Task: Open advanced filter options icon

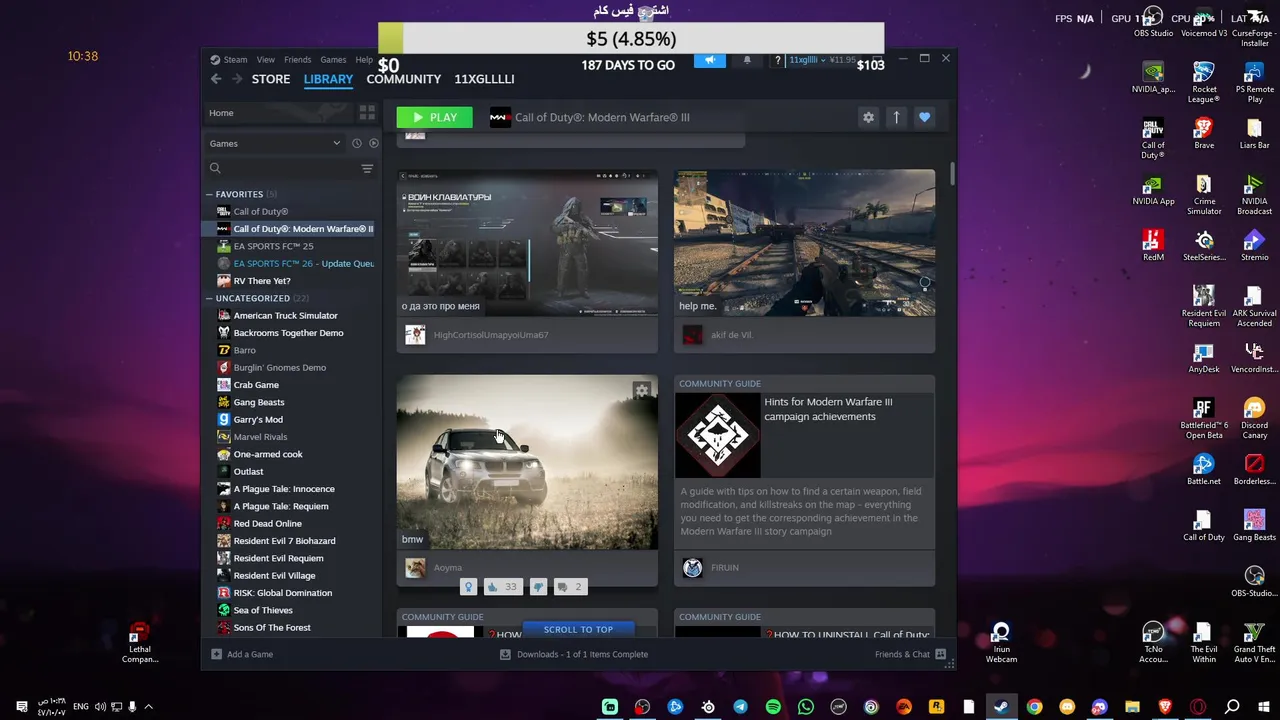Action: 367,168
